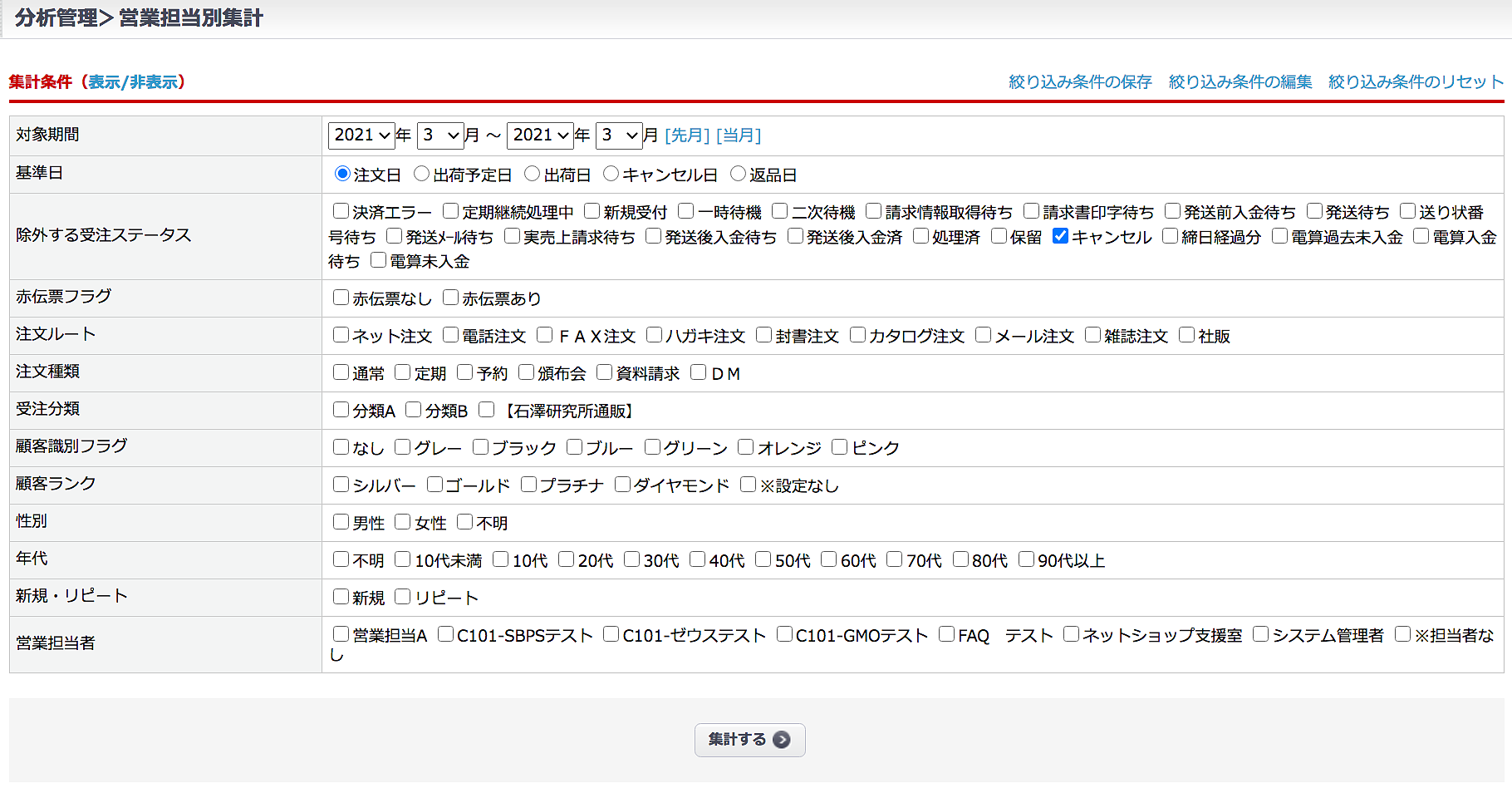Select the 30代 age group checkbox
Image resolution: width=1512 pixels, height=788 pixels.
click(x=631, y=559)
